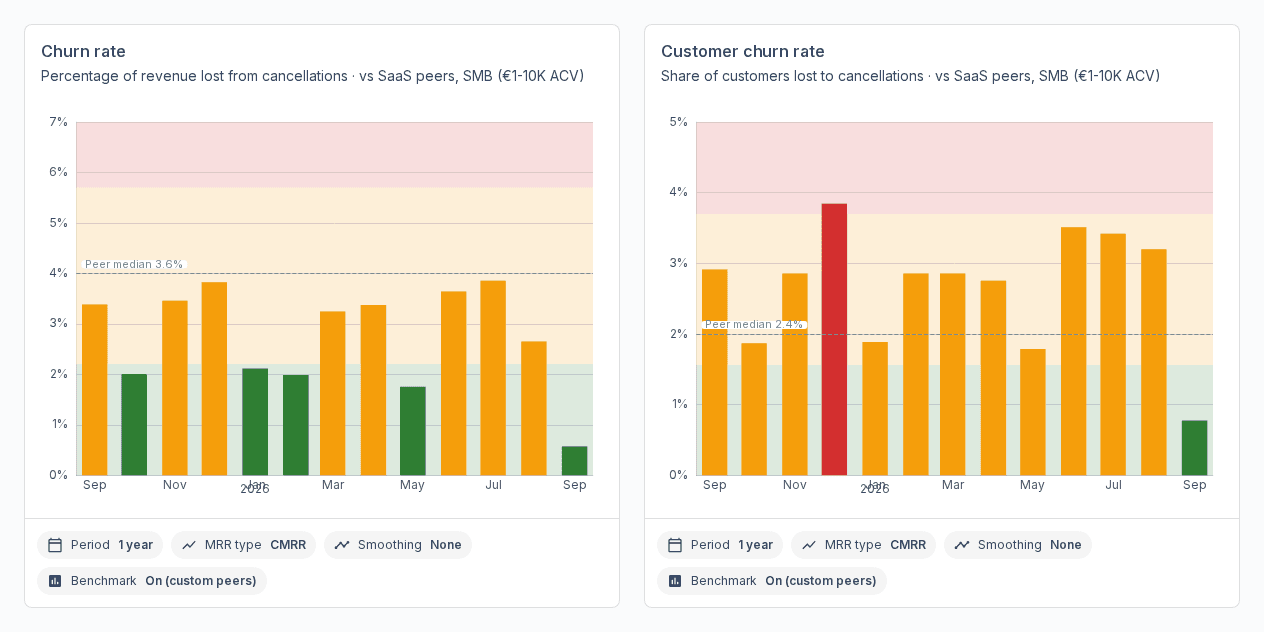Select the orange first Sep bar in Churn rate chart
The width and height of the screenshot is (1264, 632).
95,390
